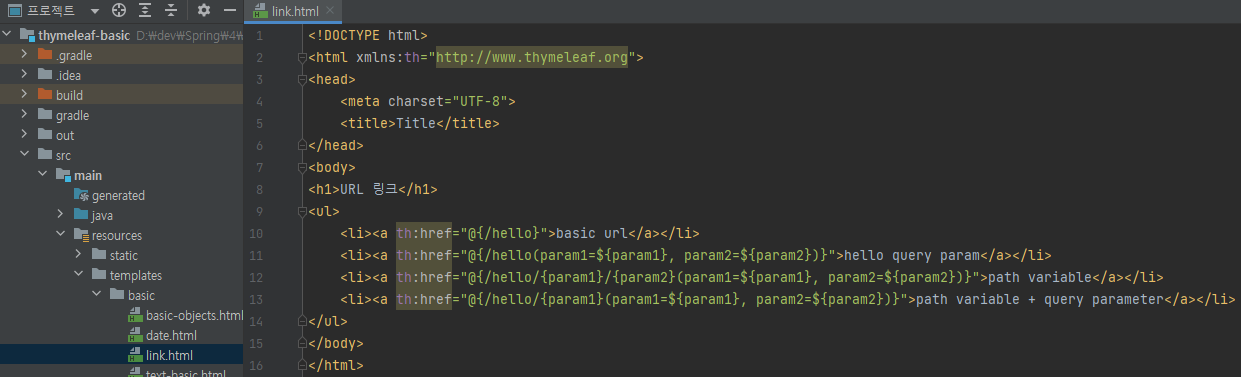Close the link.html tab

click(x=330, y=10)
